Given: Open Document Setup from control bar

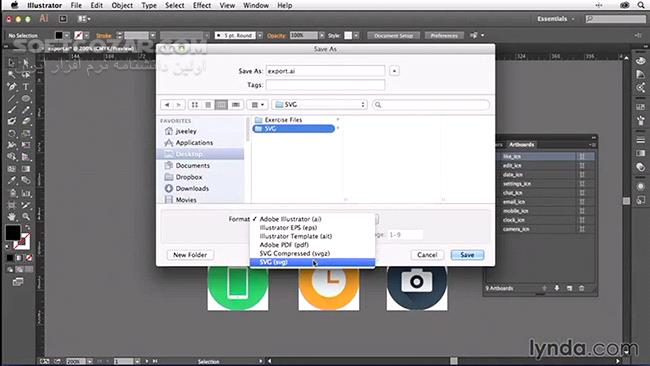Looking at the screenshot, I should (393, 36).
